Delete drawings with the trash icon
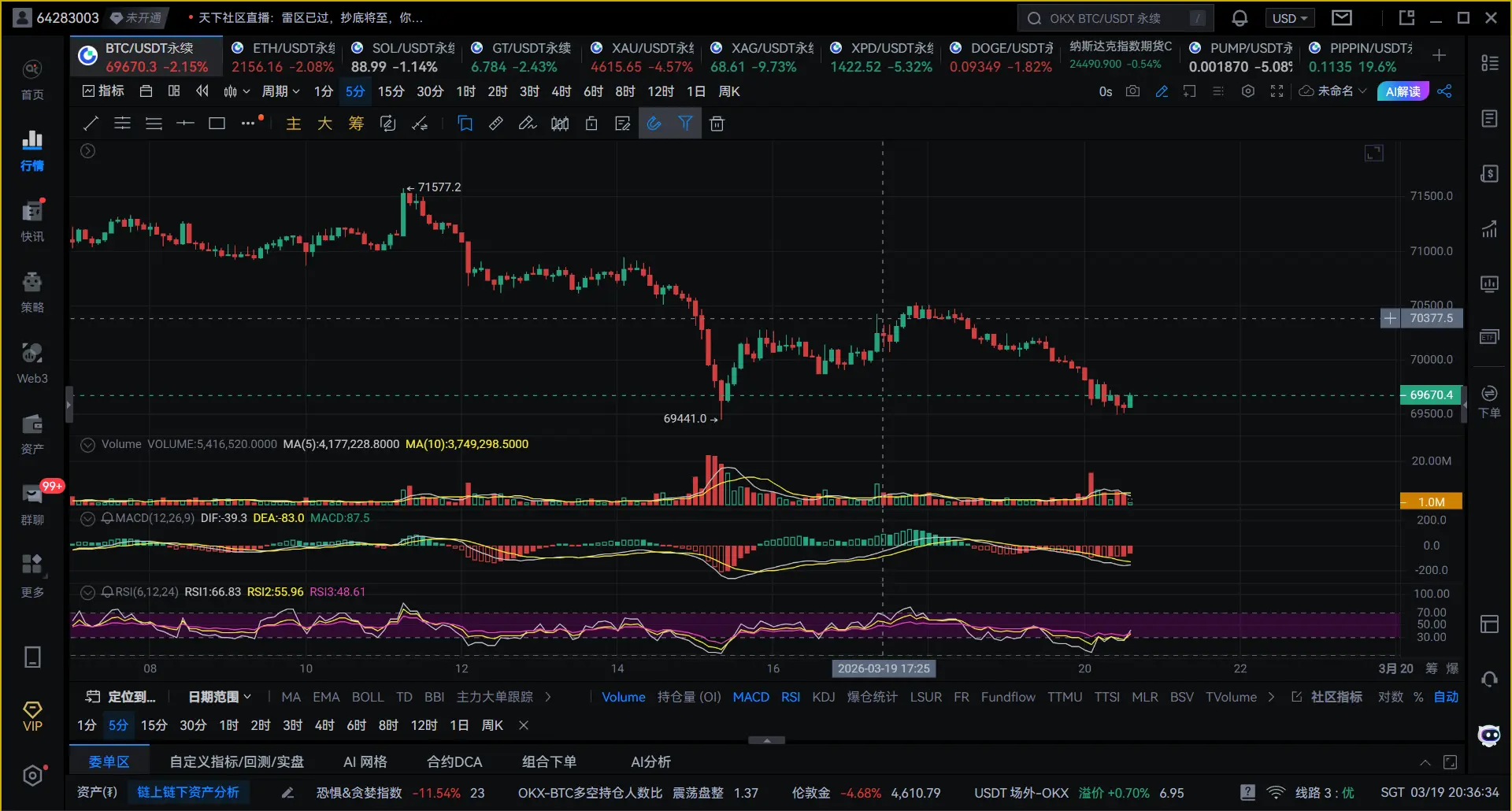The height and width of the screenshot is (811, 1512). coord(717,124)
